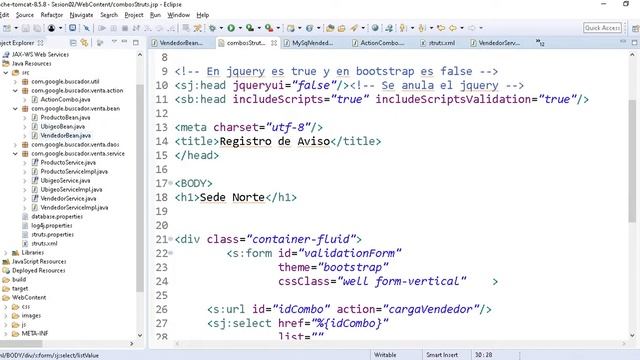The height and width of the screenshot is (360, 640).
Task: Click the Save toolbar icon
Action: click(25, 28)
